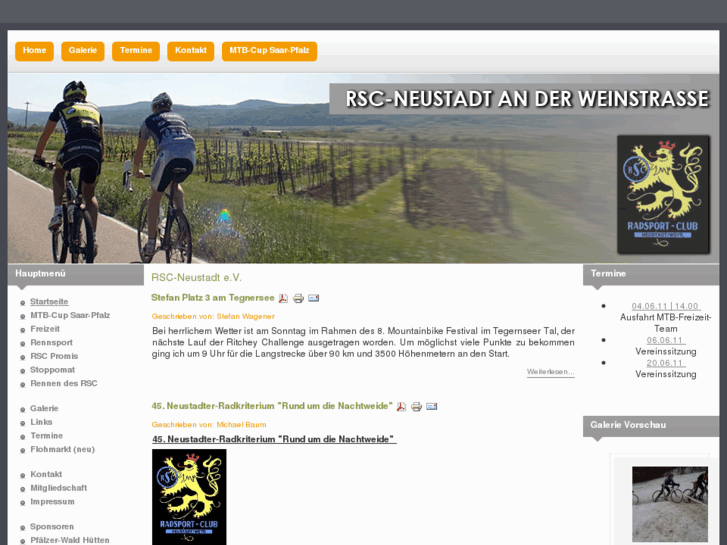Open Pfälzer-Wald Hütten in the Hauptmenü

(70, 540)
